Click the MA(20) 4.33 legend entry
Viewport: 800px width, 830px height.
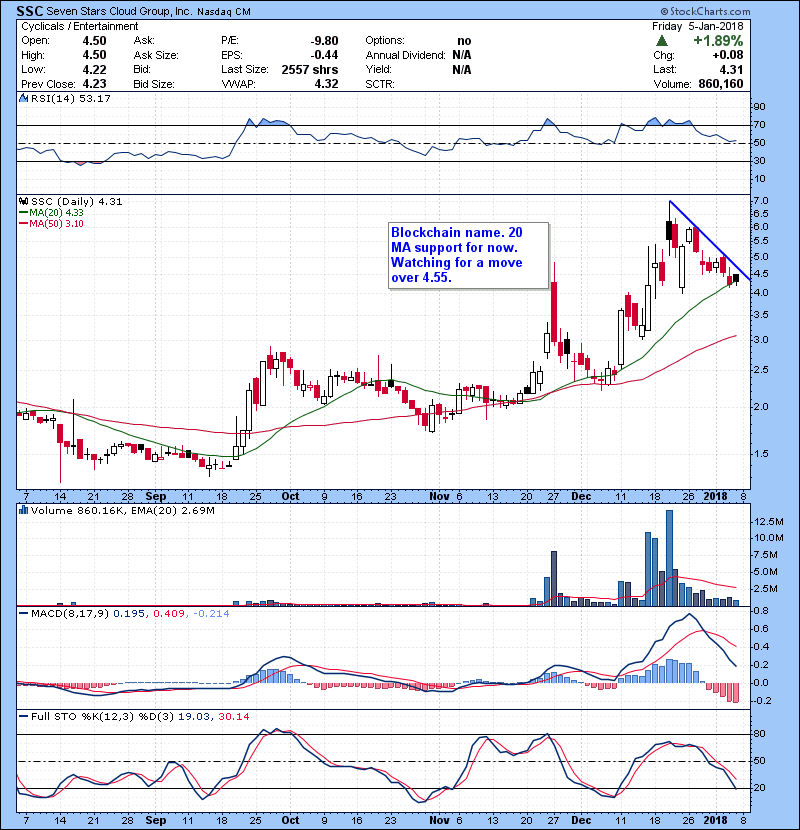51,212
